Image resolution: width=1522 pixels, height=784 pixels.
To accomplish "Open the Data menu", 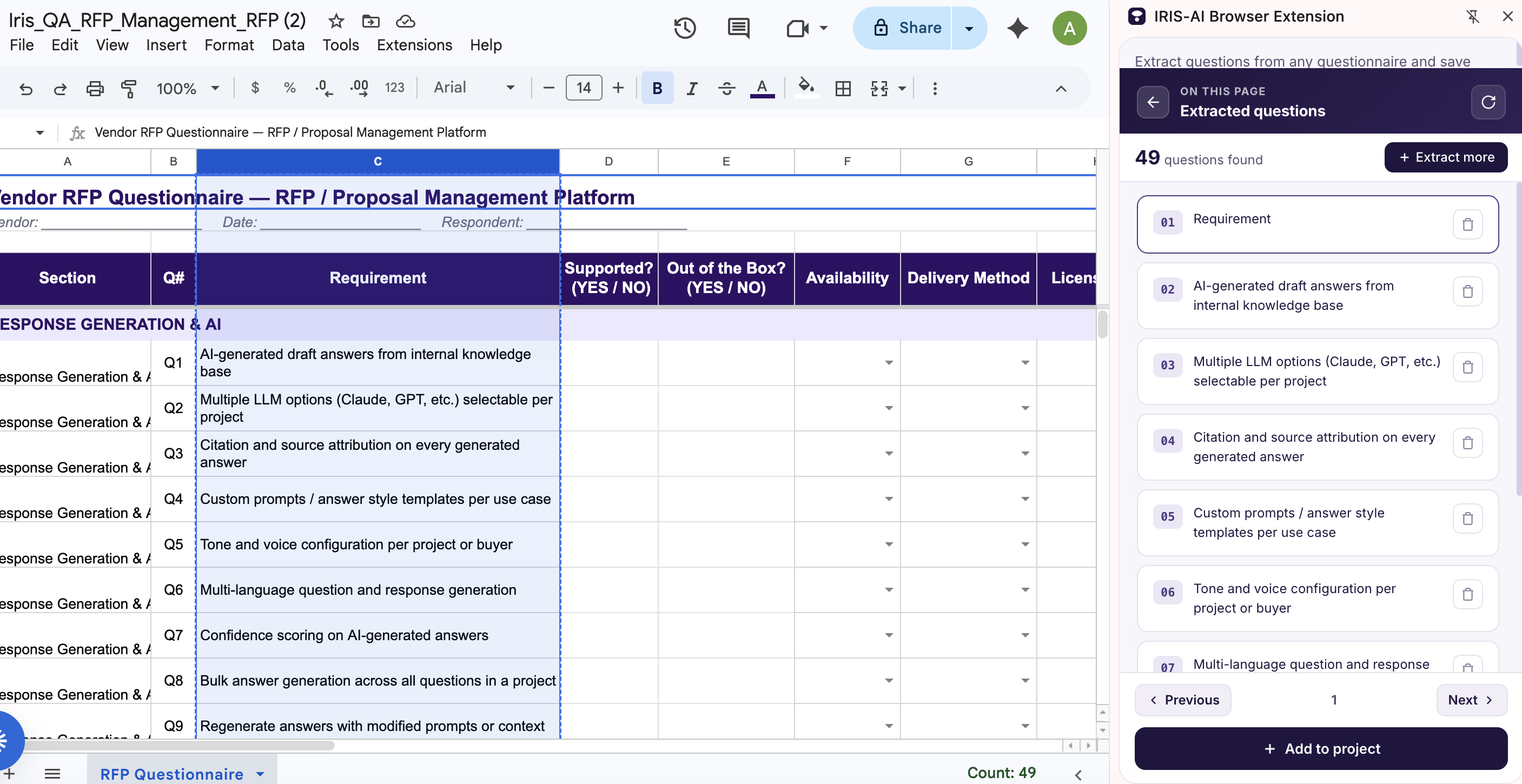I will click(x=288, y=45).
